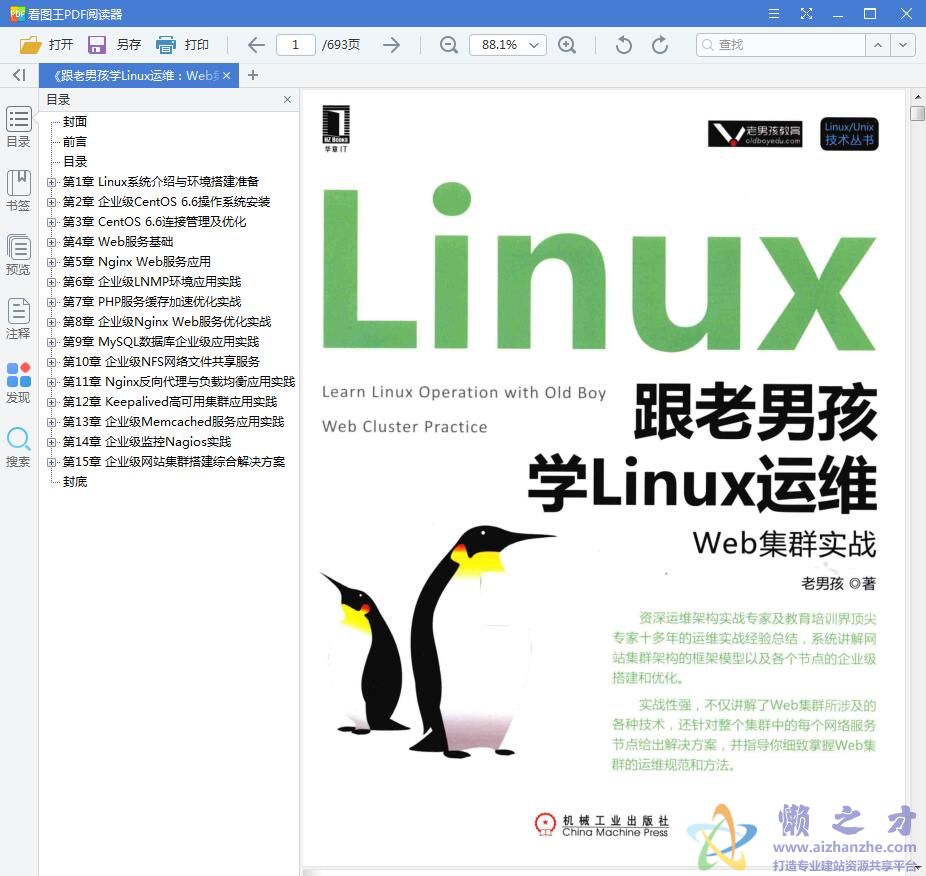Viewport: 926px width, 876px height.
Task: Open the 搜索 search panel
Action: (x=18, y=440)
